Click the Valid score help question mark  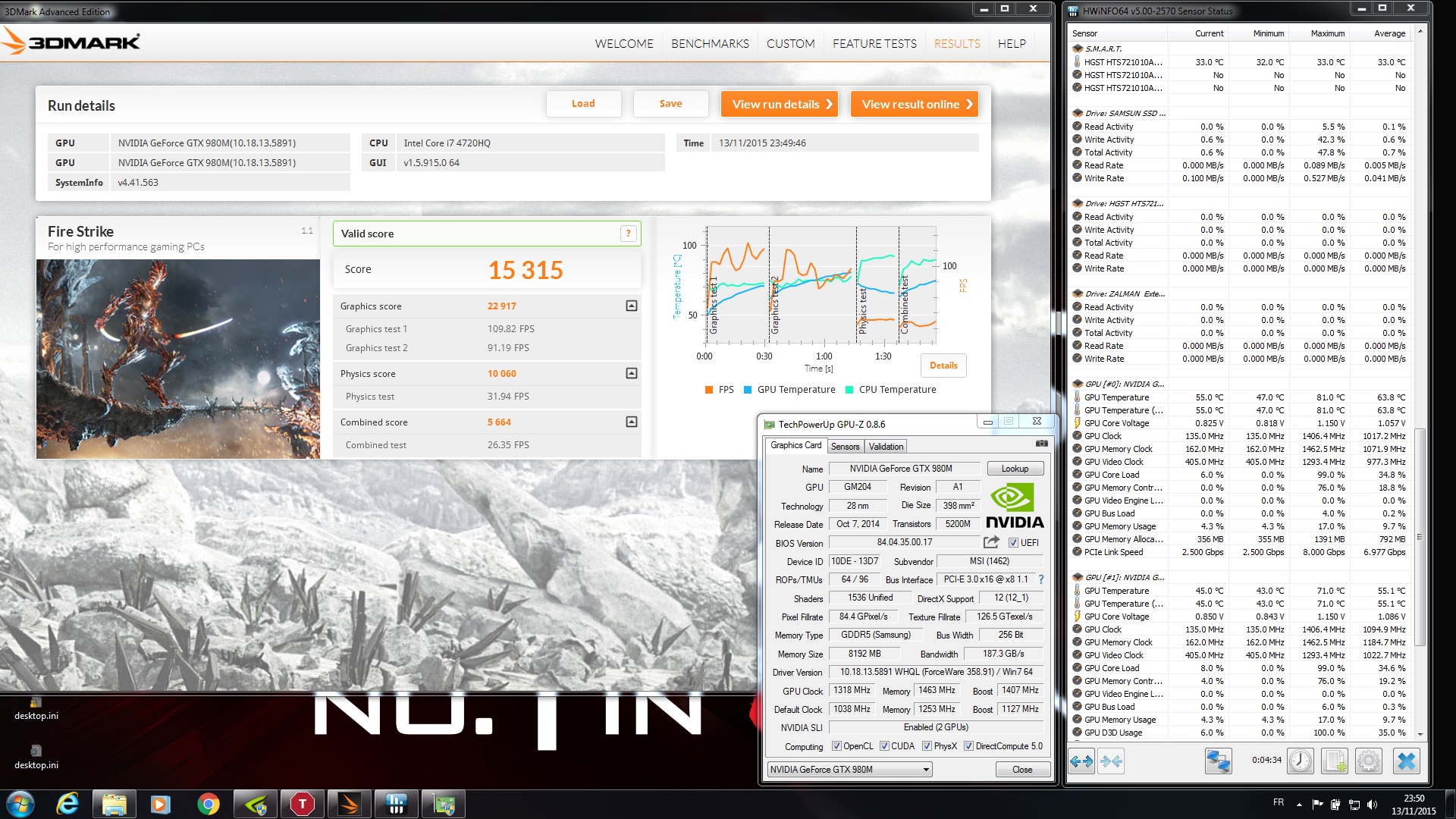(628, 234)
